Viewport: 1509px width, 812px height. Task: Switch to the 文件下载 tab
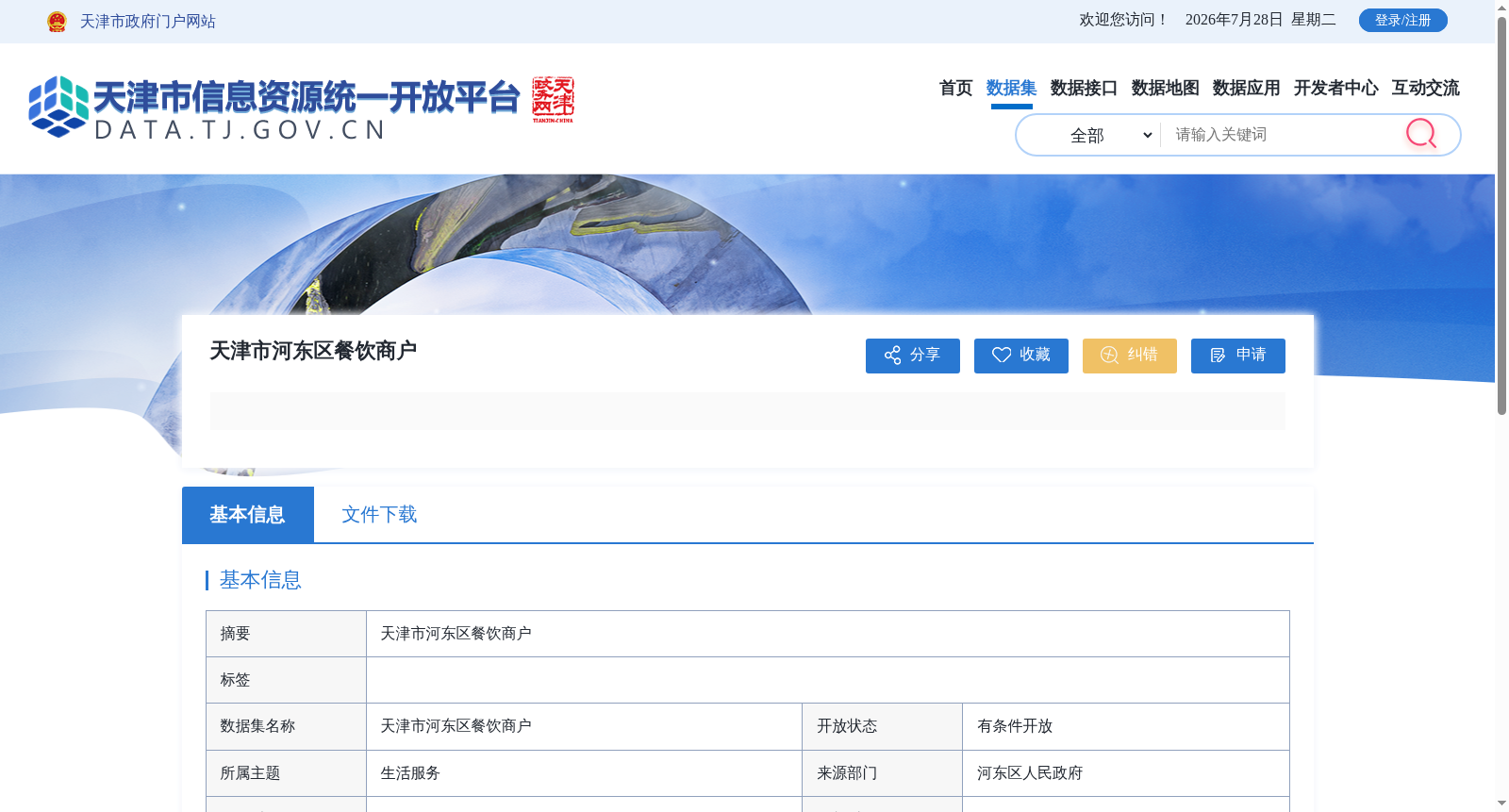(379, 514)
